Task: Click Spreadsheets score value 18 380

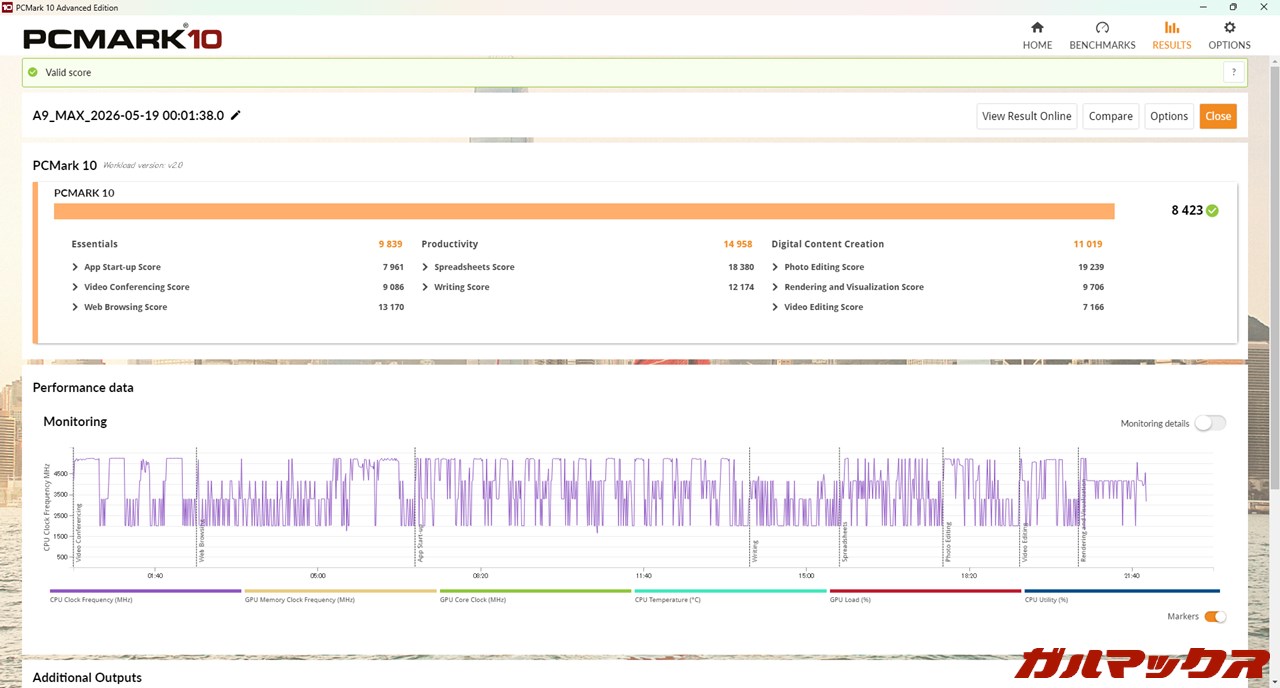Action: 741,267
